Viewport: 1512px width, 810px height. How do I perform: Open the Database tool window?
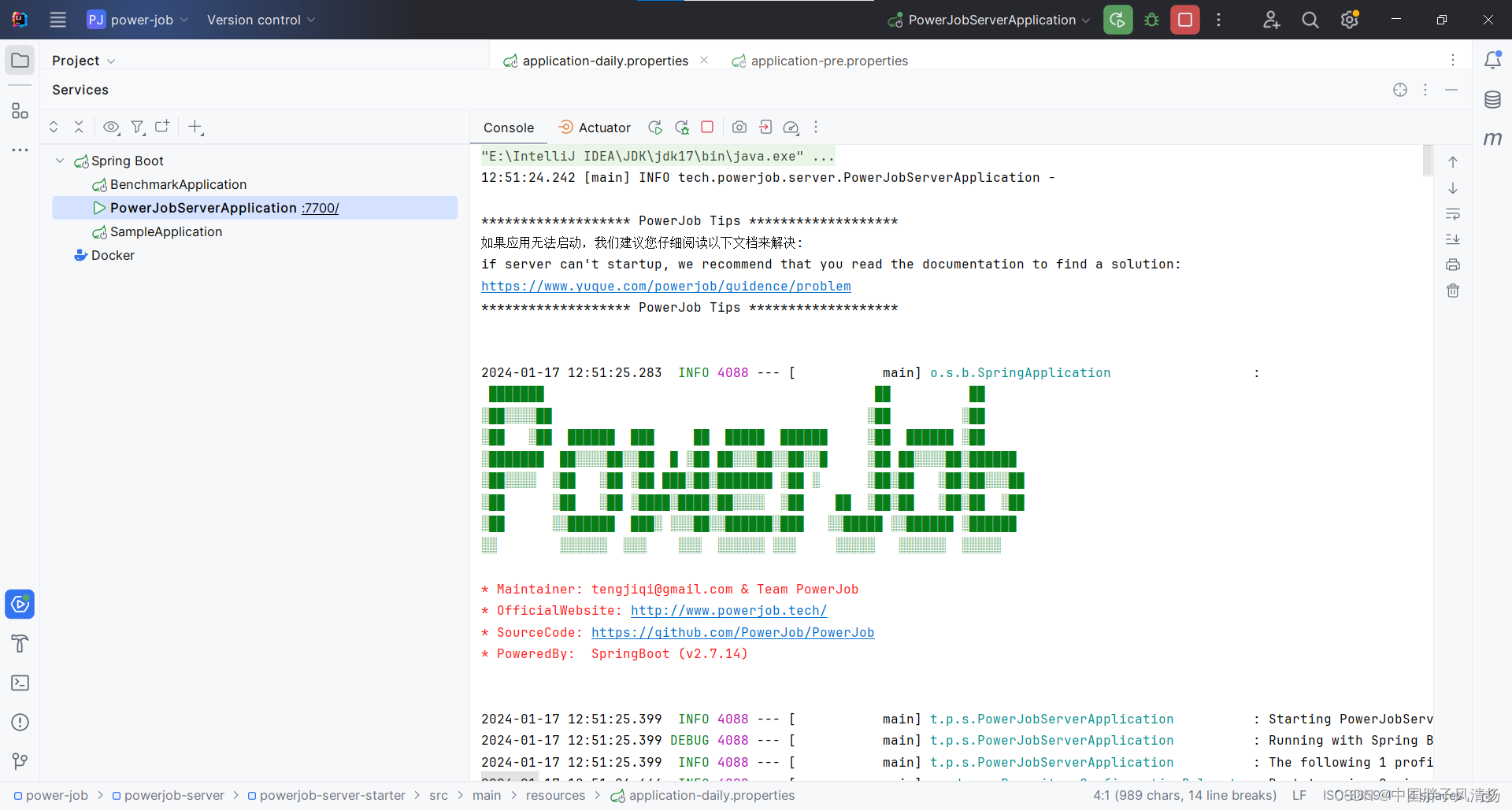coord(1492,99)
